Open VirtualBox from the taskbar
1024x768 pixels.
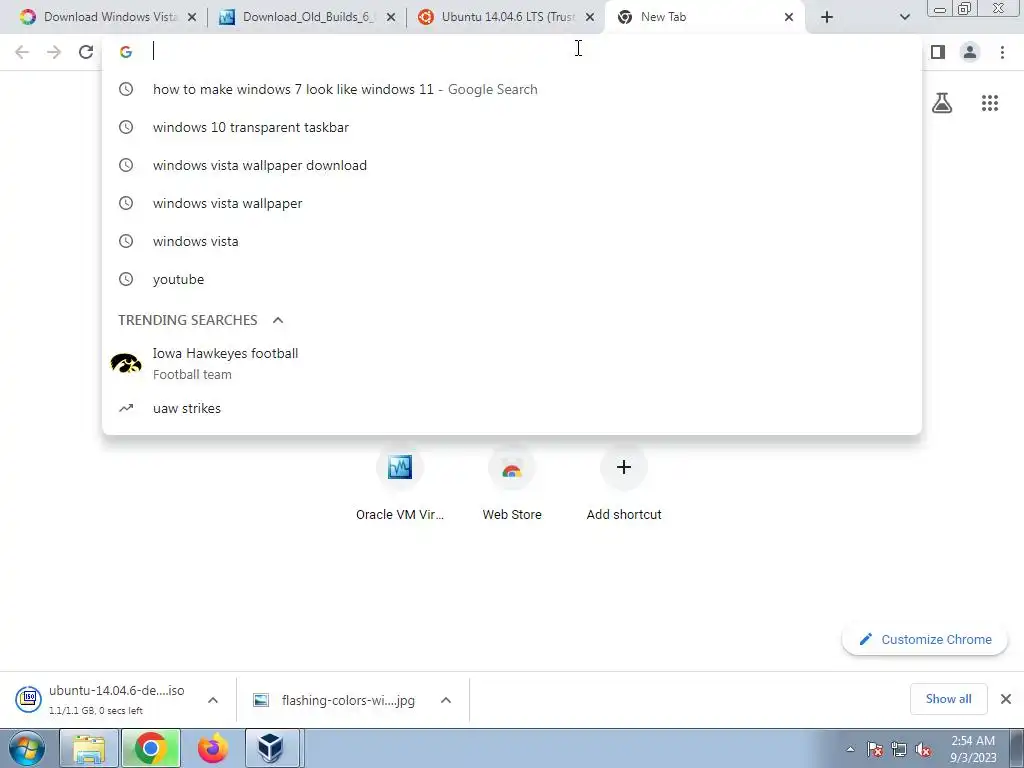270,748
